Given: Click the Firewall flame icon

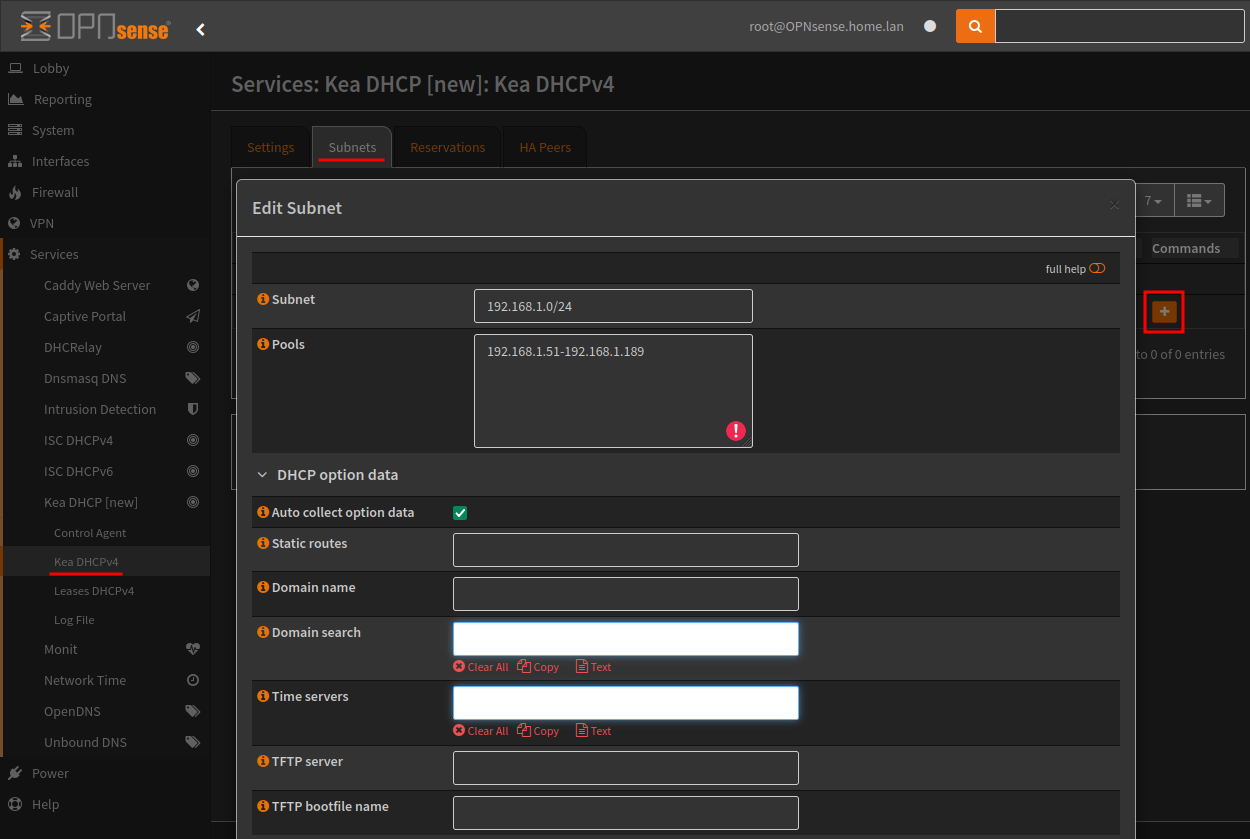Looking at the screenshot, I should click(15, 192).
